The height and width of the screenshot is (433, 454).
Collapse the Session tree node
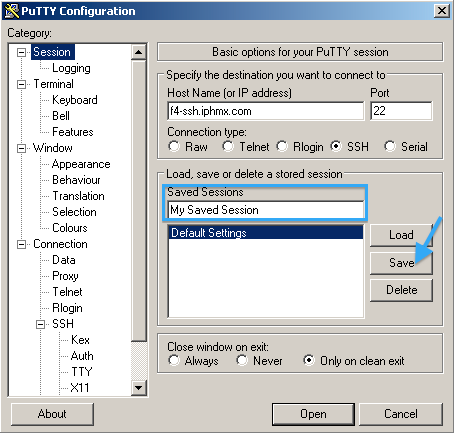(x=21, y=52)
